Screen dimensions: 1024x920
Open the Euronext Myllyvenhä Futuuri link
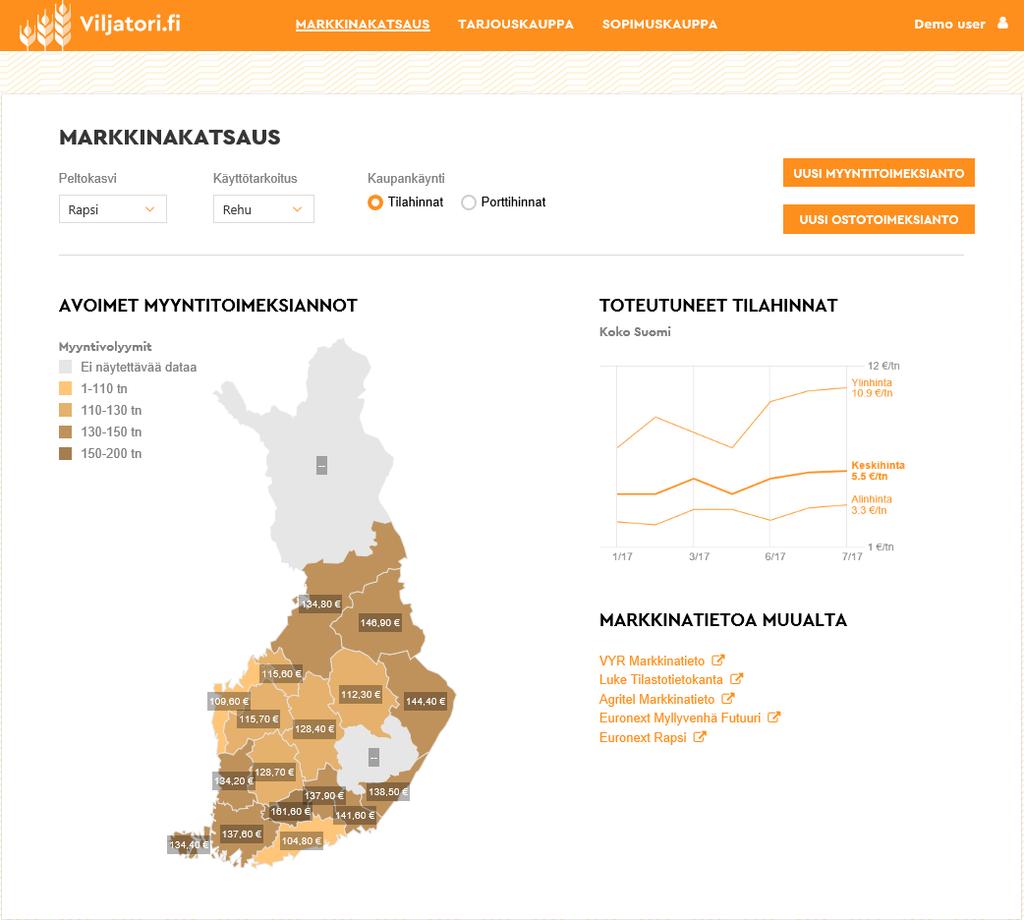tap(680, 718)
